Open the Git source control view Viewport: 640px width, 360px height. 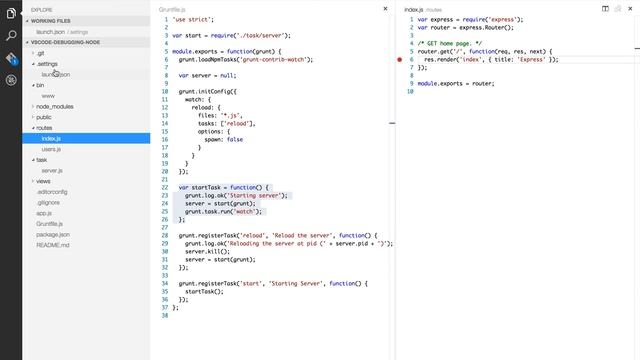tap(11, 58)
